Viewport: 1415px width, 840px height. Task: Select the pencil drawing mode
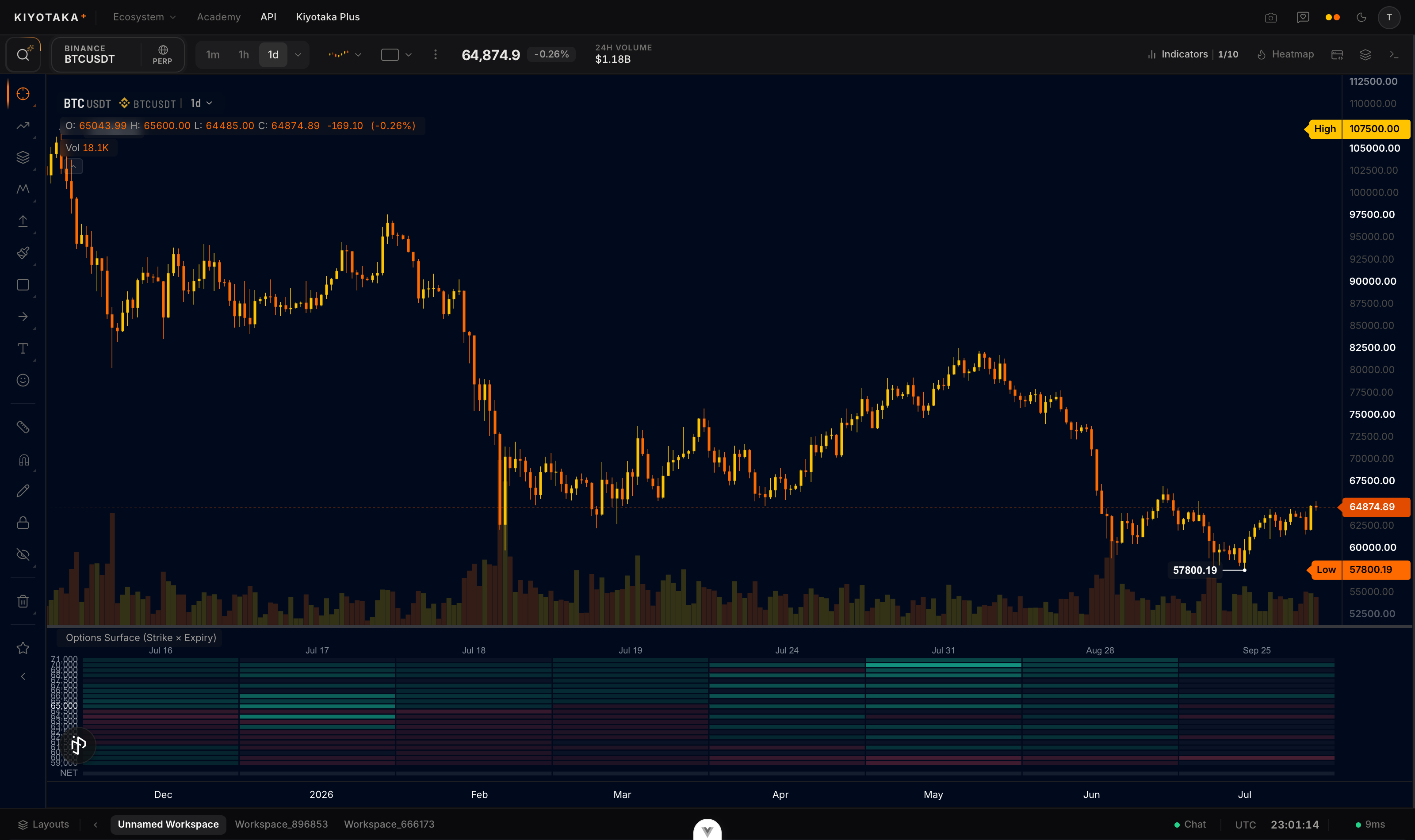pos(23,491)
